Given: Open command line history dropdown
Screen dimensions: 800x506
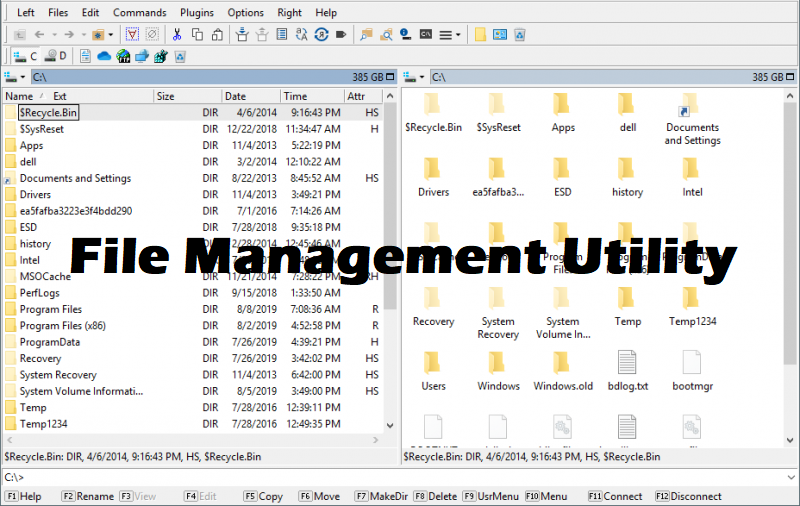Looking at the screenshot, I should pos(791,477).
